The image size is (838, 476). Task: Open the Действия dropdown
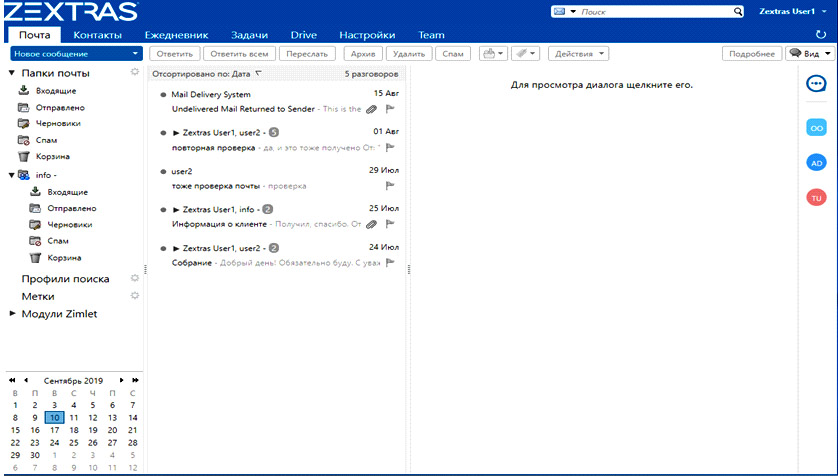pyautogui.click(x=578, y=53)
